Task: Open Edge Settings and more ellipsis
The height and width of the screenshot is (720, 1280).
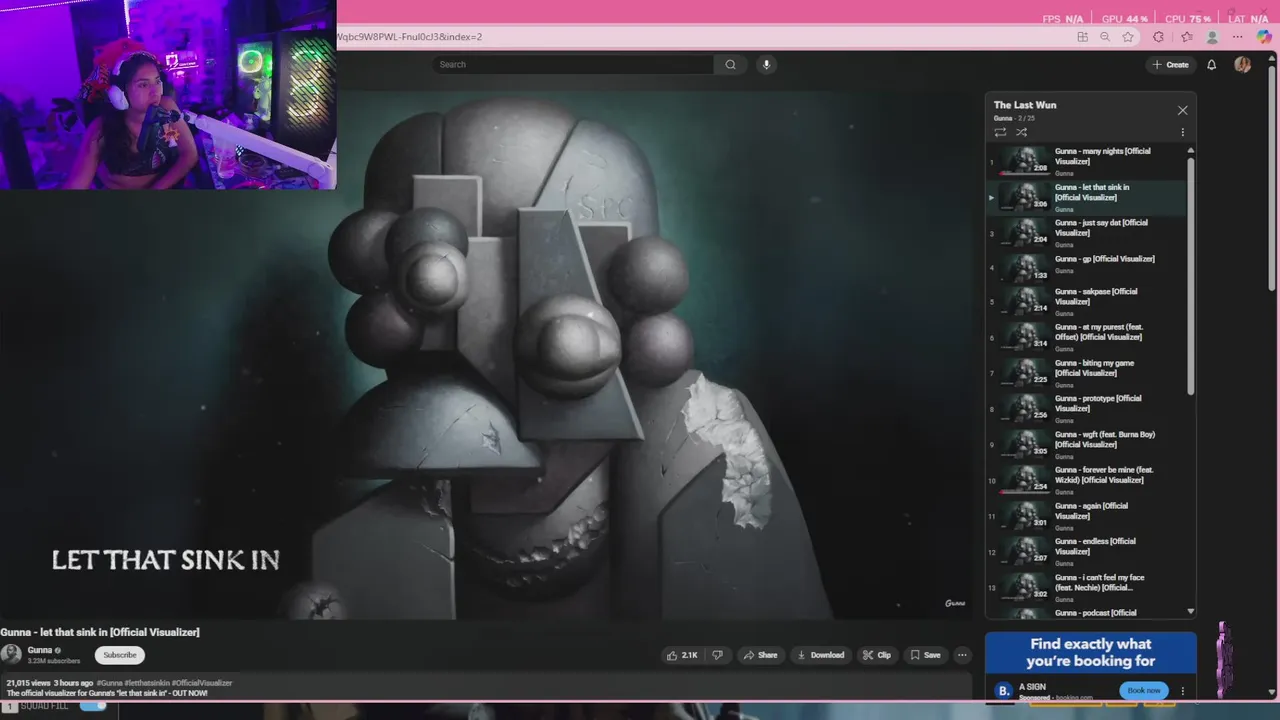Action: pyautogui.click(x=1240, y=37)
